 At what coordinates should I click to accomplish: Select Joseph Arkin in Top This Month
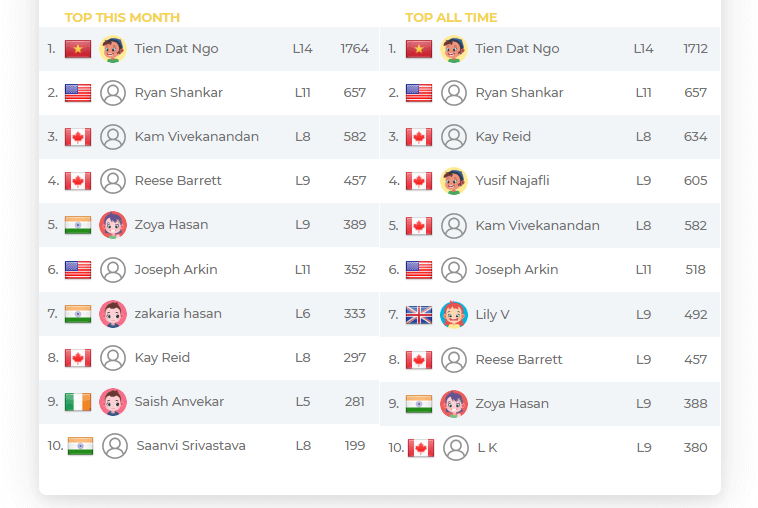click(x=175, y=270)
